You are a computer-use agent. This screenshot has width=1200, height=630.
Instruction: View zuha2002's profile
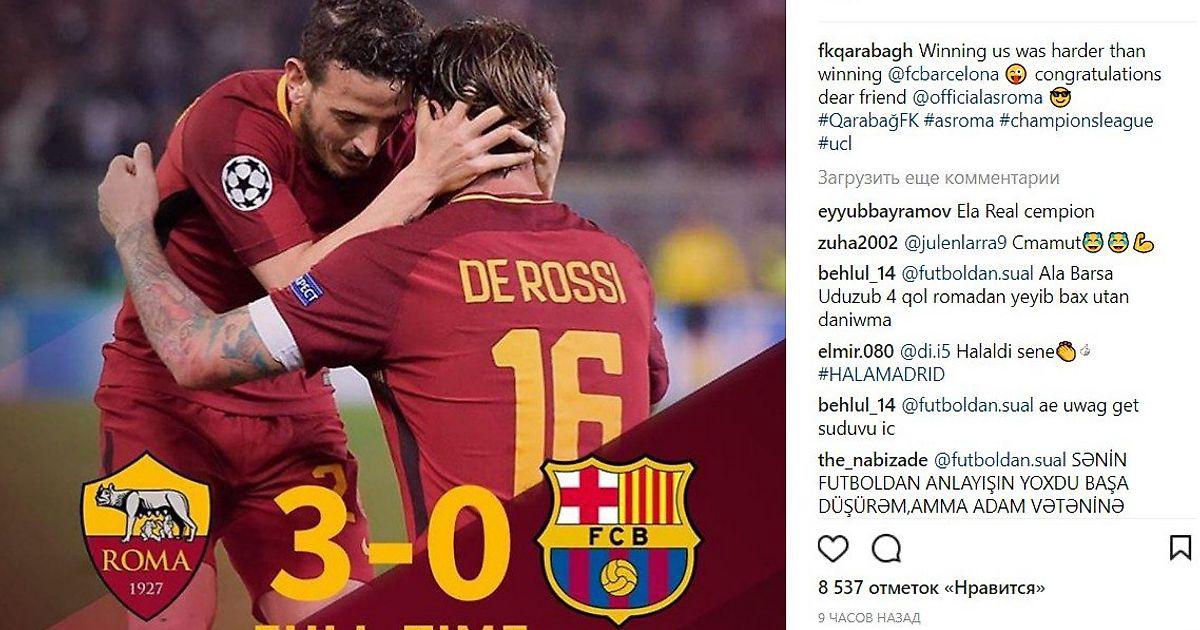point(858,243)
